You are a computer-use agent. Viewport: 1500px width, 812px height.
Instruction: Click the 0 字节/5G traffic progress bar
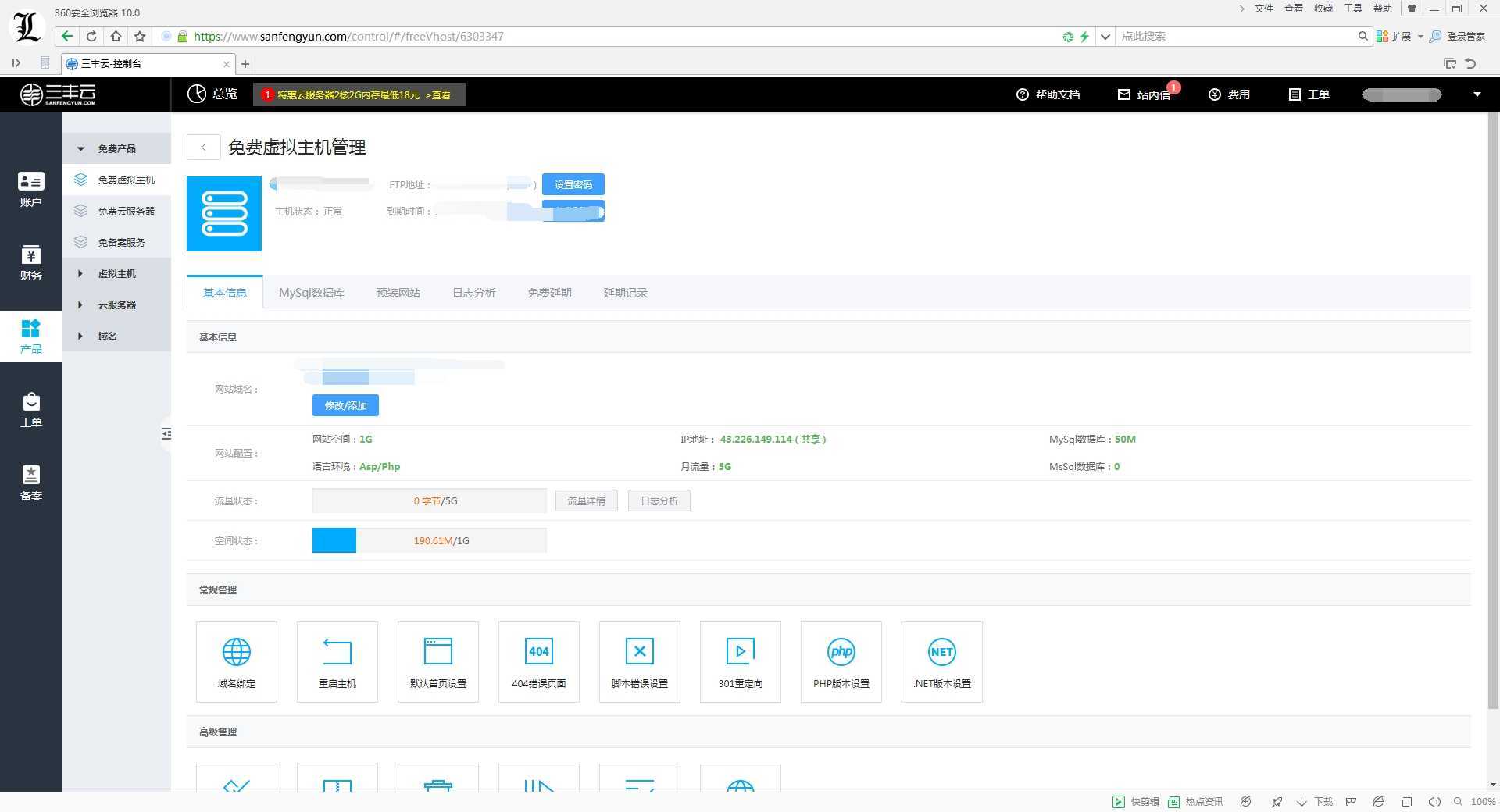coord(430,500)
